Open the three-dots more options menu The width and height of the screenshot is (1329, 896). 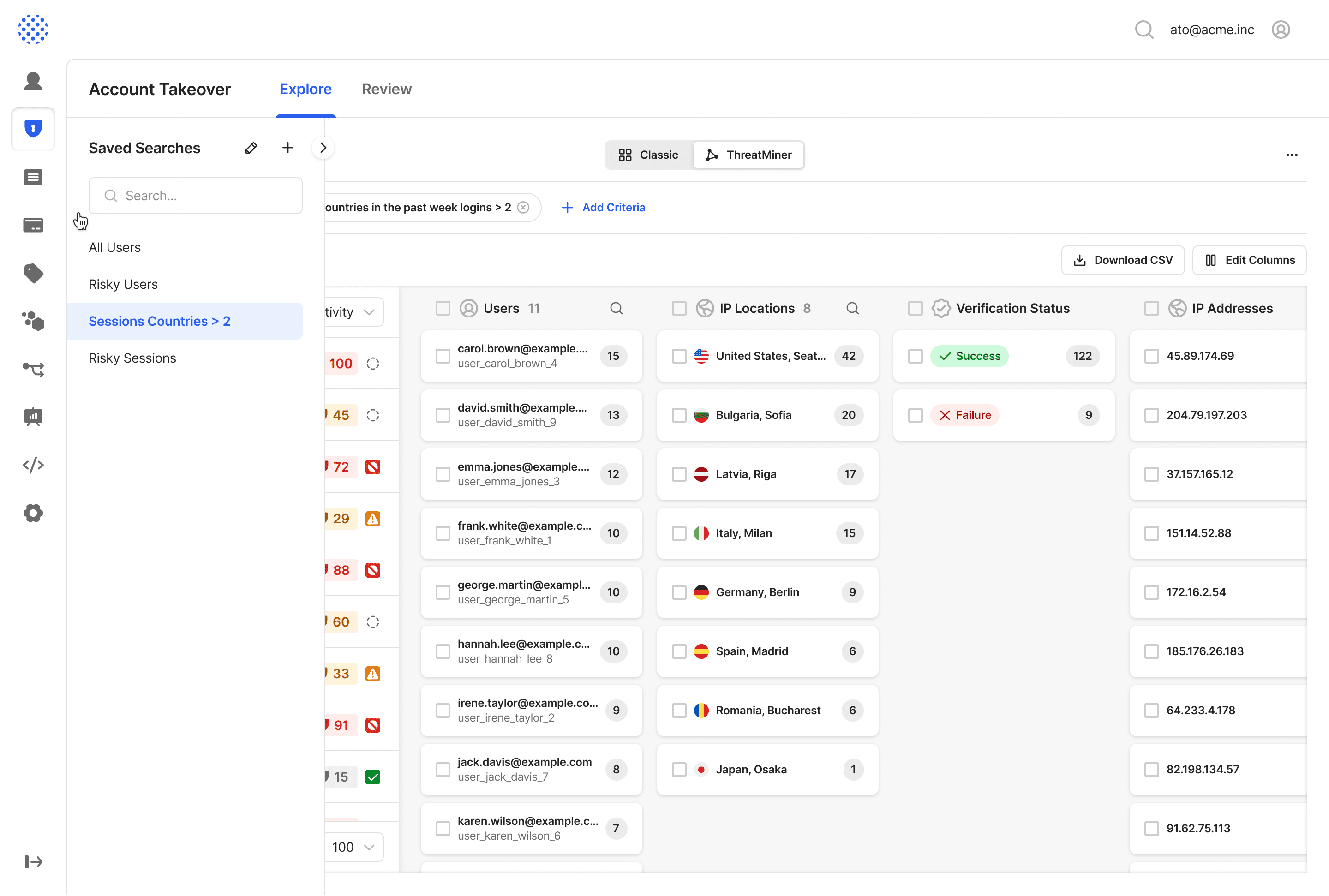pos(1292,155)
